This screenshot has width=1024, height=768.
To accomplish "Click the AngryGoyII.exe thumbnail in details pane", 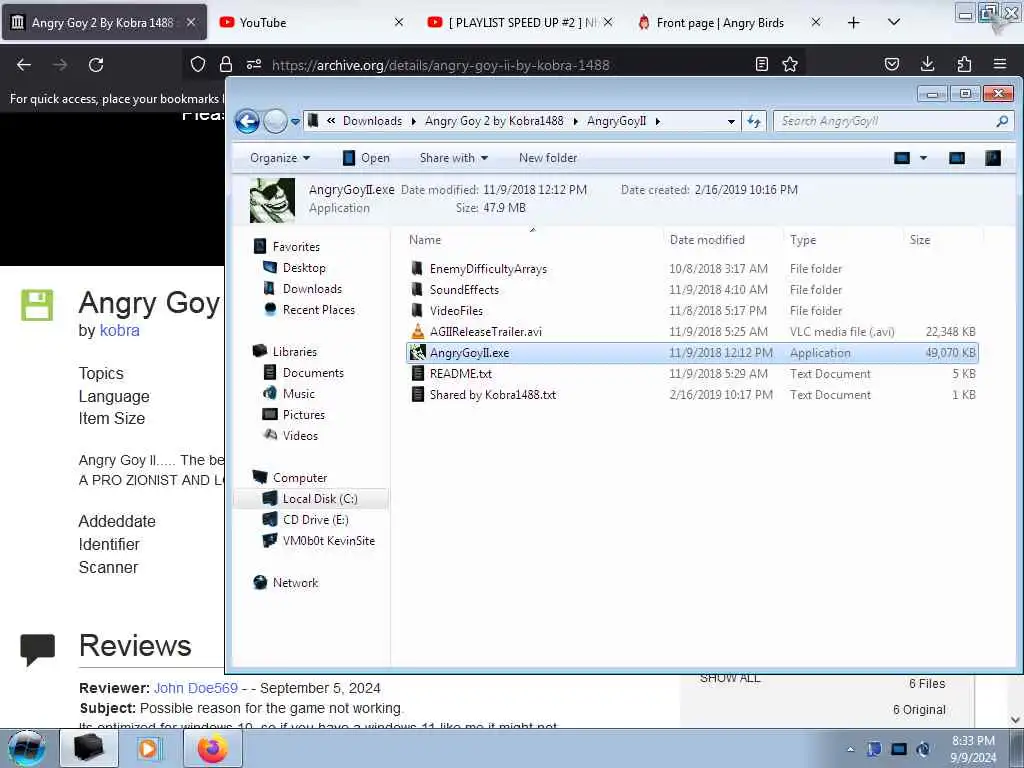I will pyautogui.click(x=272, y=200).
